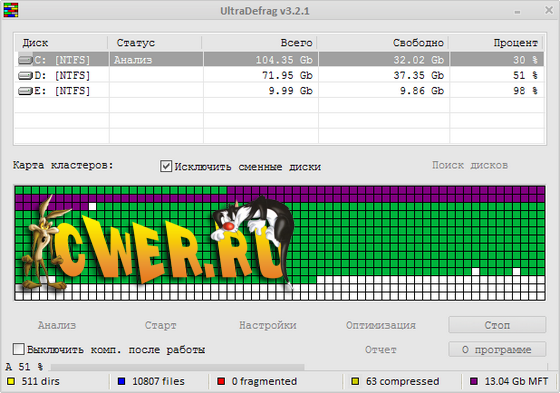Select the E: drive icon
Viewport: 560px width, 393px height.
tap(25, 91)
